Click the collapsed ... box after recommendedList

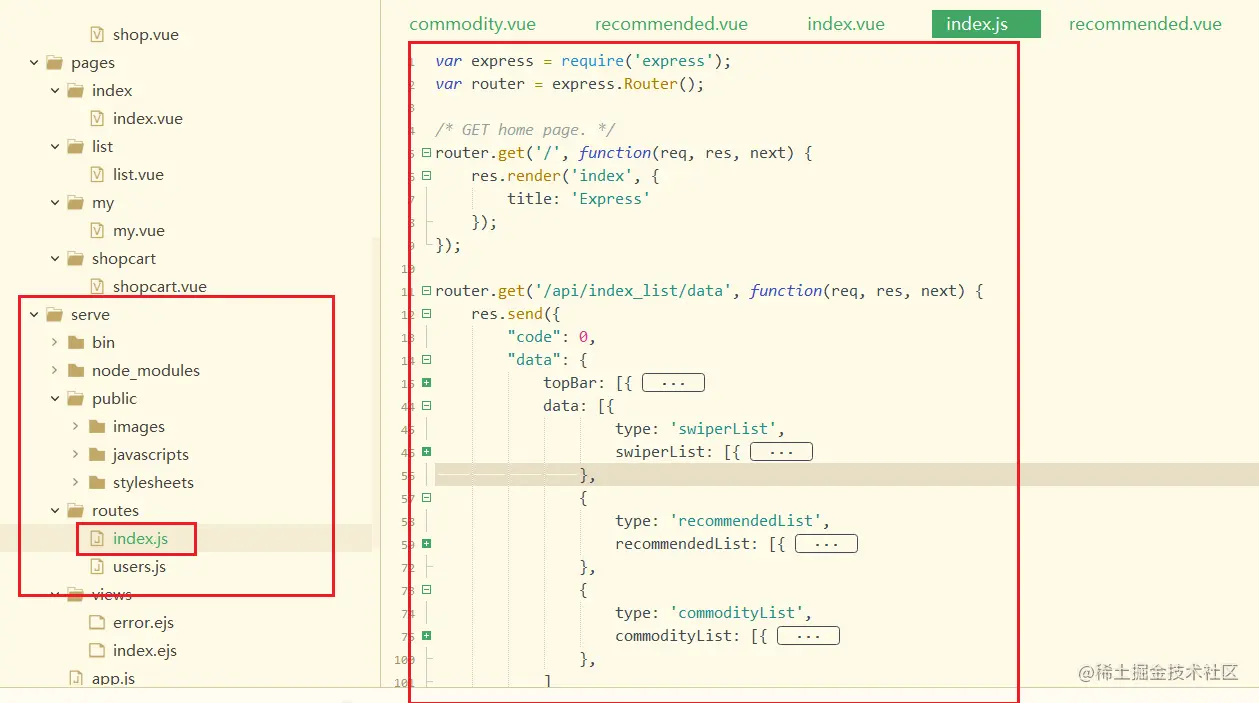pos(826,544)
